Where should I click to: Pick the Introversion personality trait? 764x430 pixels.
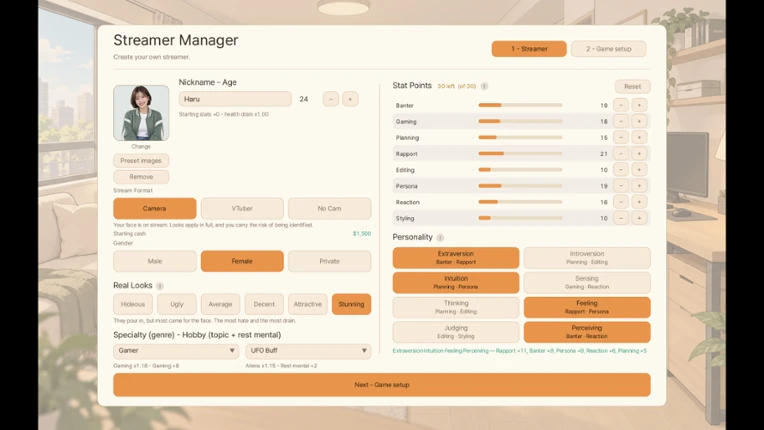[x=587, y=258]
